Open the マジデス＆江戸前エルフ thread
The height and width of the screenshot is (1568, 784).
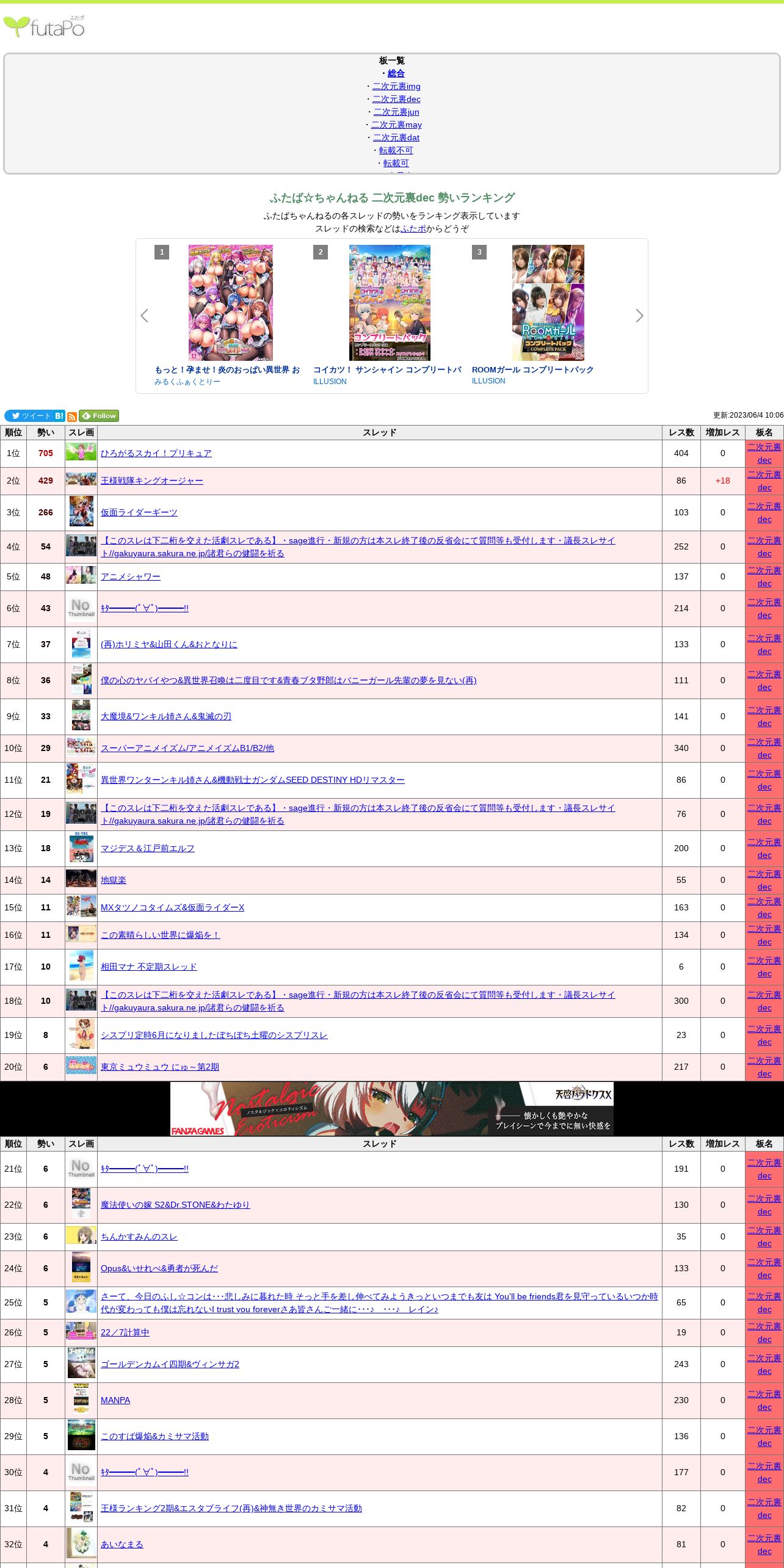[148, 848]
